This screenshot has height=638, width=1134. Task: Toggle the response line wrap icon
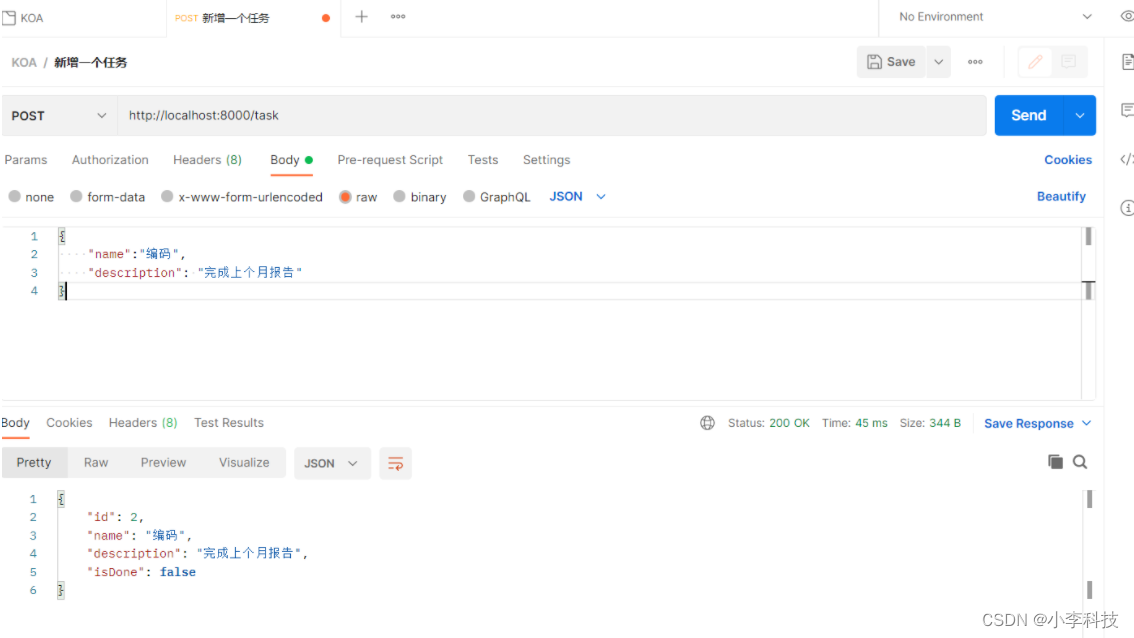(x=396, y=463)
